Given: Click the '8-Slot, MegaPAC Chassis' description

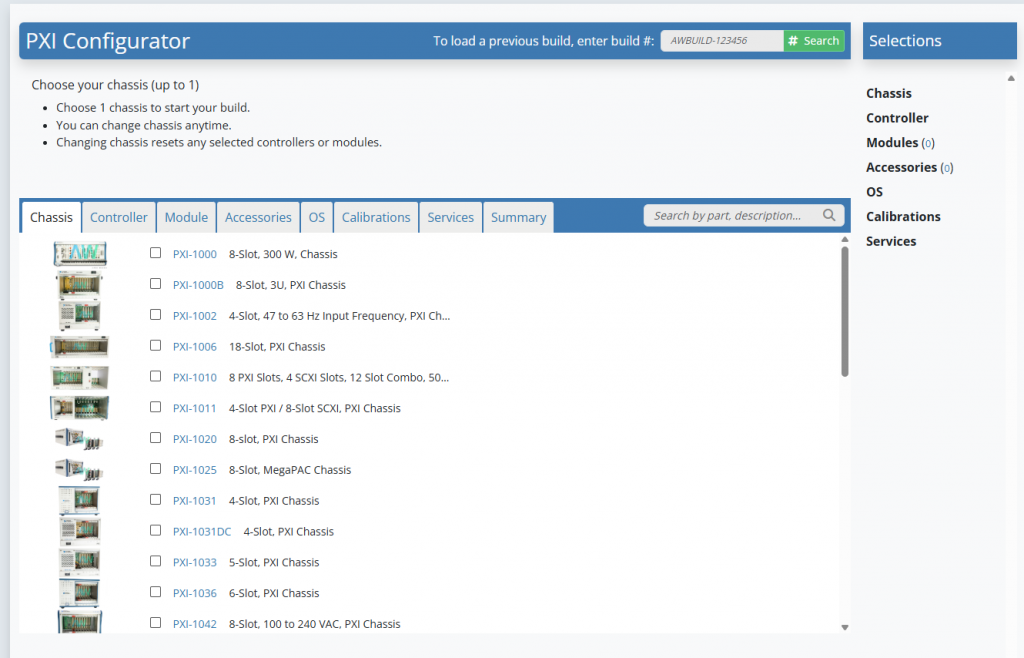Looking at the screenshot, I should pyautogui.click(x=290, y=470).
